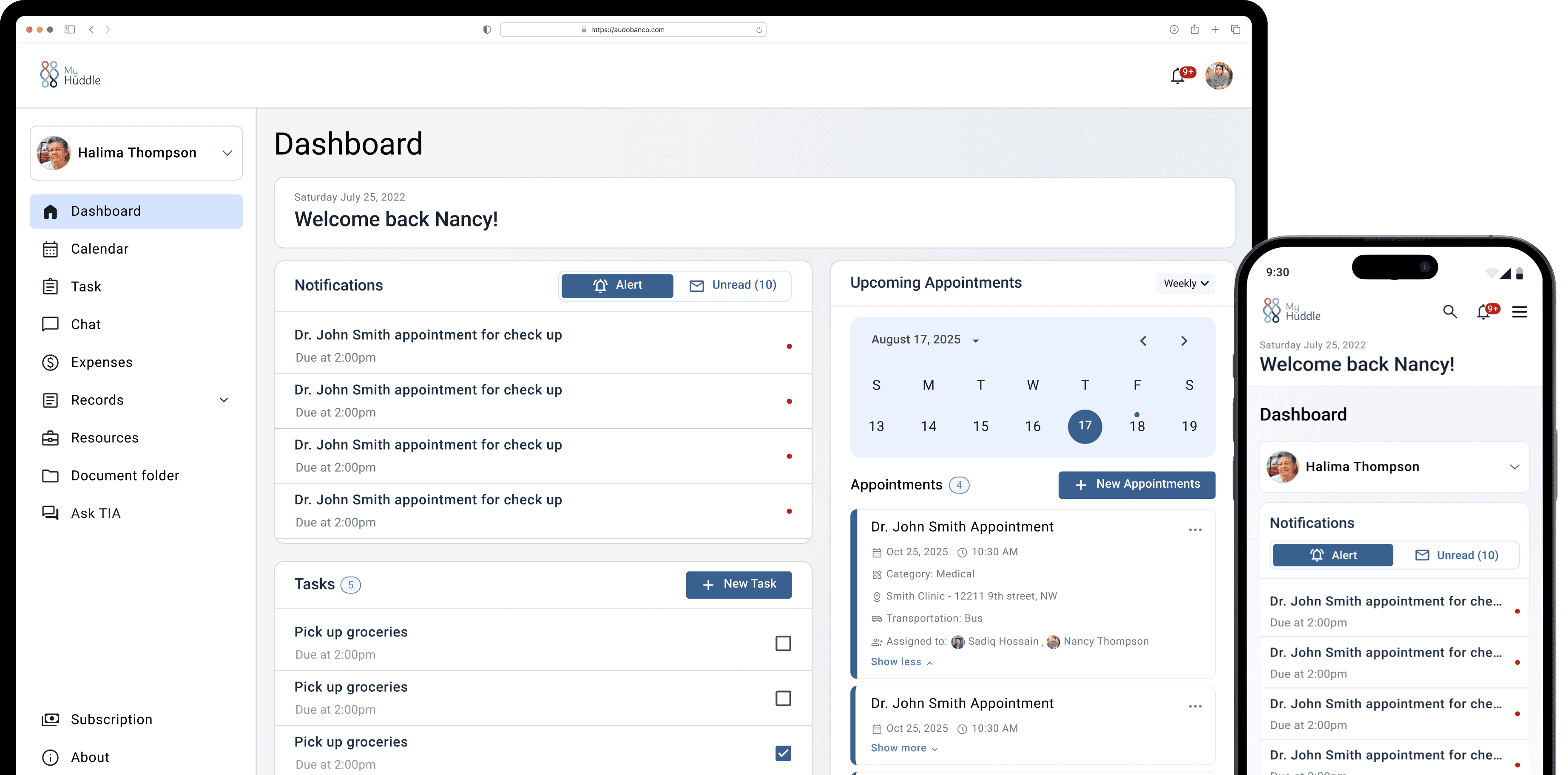Click the New Appointments button
The image size is (1568, 775).
1136,484
